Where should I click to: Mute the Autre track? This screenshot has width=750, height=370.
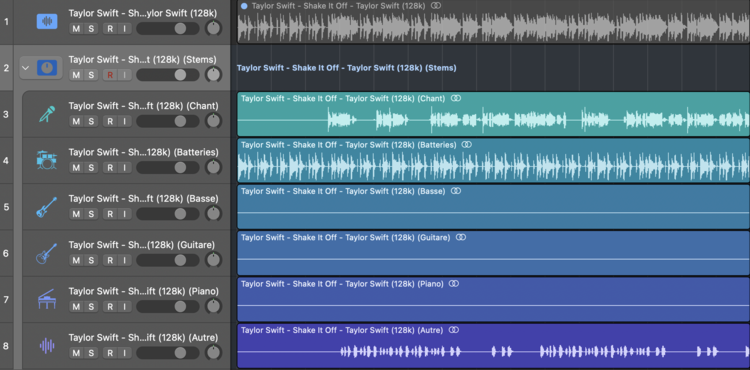coord(76,353)
